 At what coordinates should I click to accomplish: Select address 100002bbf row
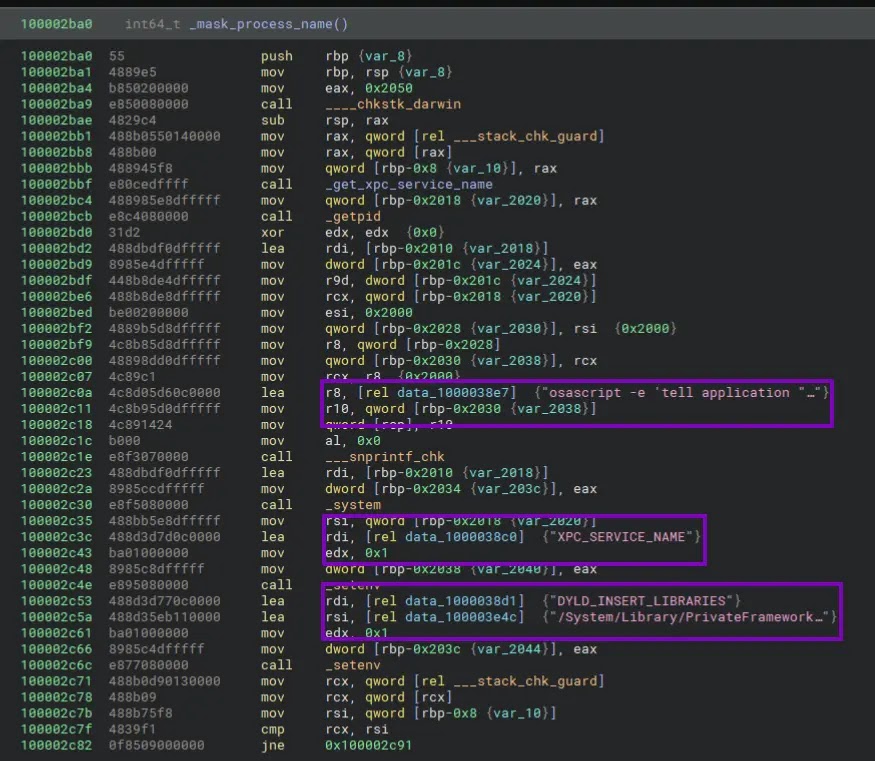click(x=56, y=184)
